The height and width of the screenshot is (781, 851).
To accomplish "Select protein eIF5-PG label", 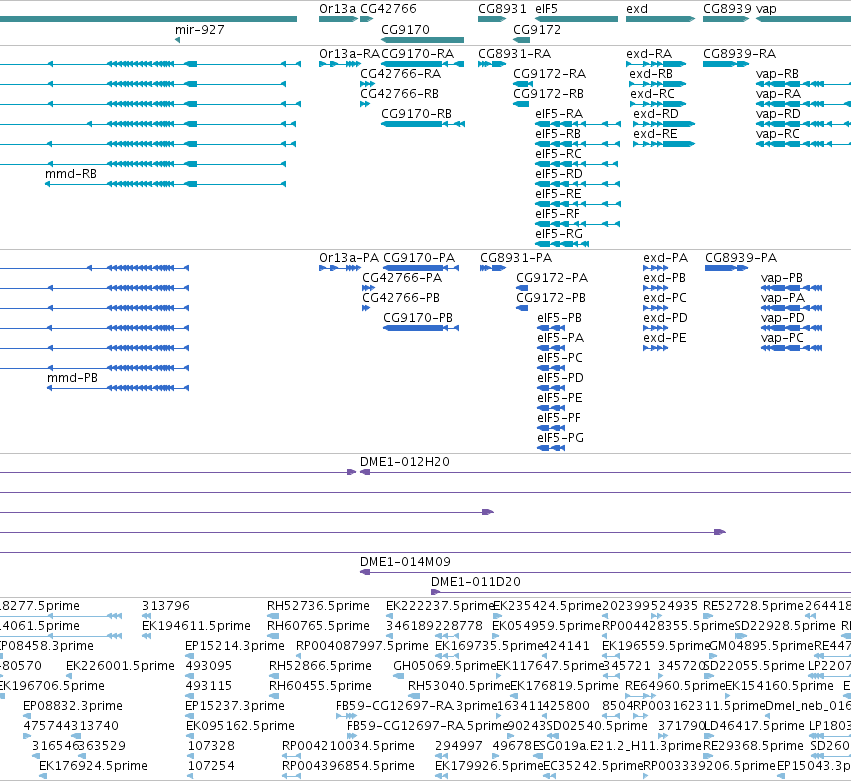I will tap(561, 438).
